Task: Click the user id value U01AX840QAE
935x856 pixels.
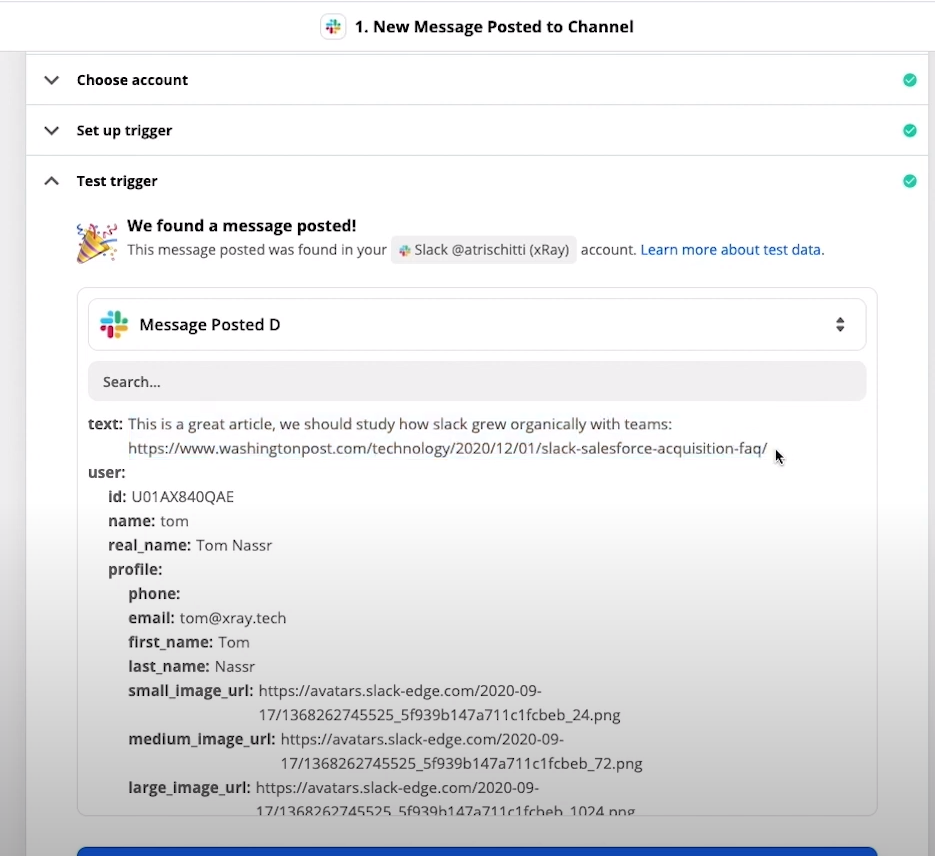Action: pos(182,497)
